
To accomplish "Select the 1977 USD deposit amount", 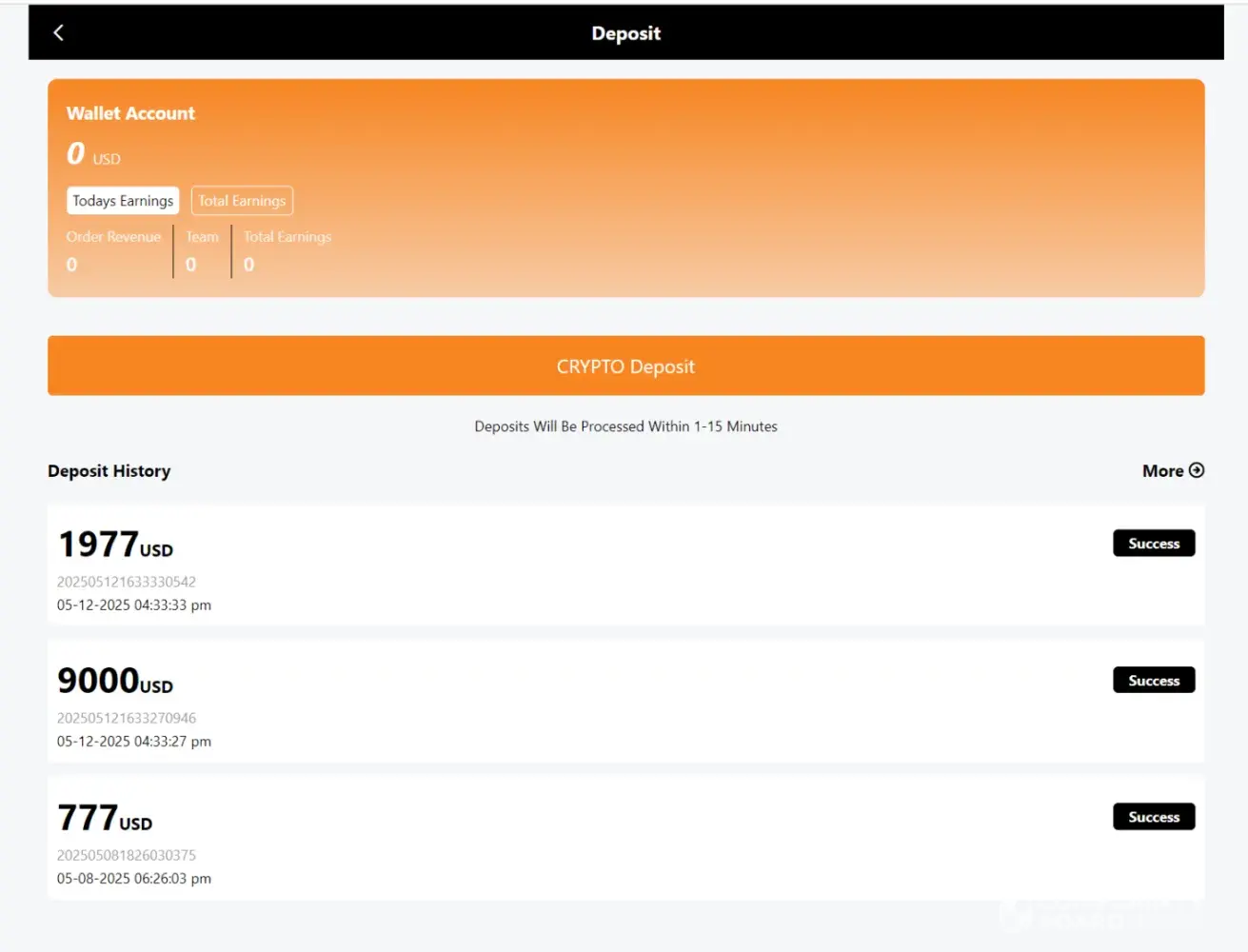I will pos(115,545).
